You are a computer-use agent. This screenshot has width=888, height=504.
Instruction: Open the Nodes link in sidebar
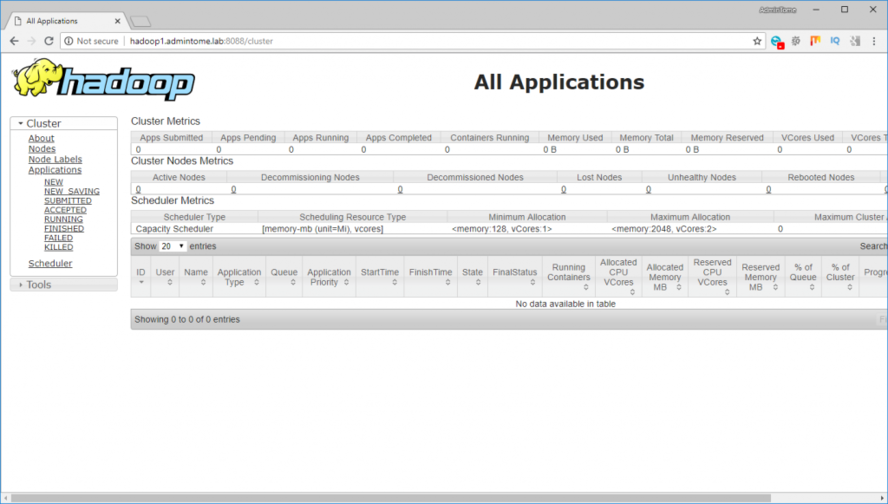point(42,149)
